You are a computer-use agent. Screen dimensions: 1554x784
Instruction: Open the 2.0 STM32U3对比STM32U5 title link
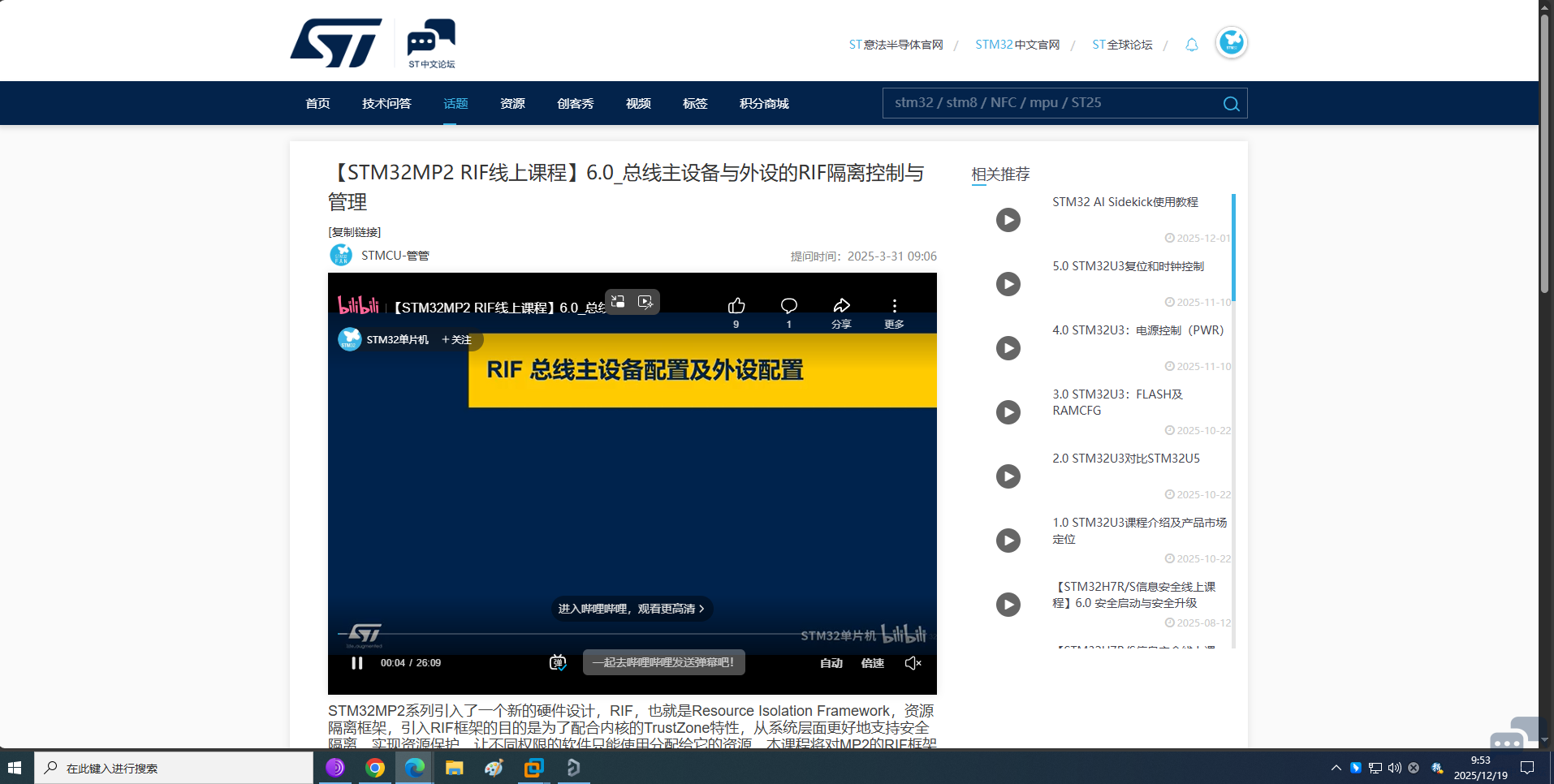[x=1126, y=459]
